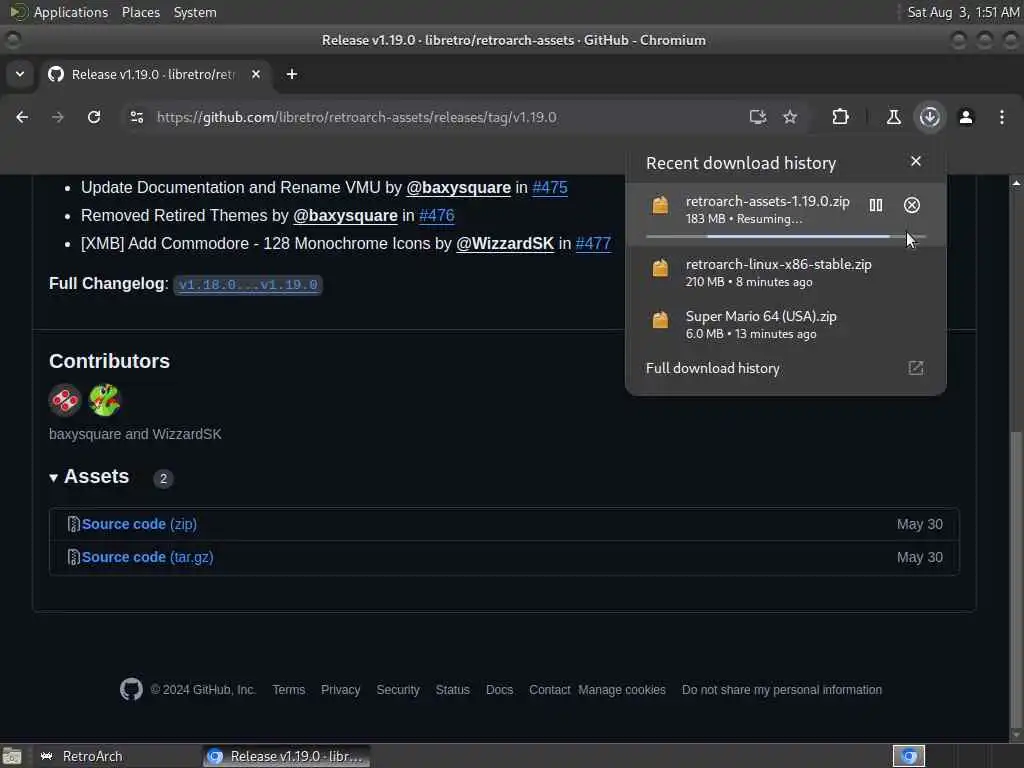This screenshot has height=768, width=1024.
Task: Open the Chromium three-dot menu
Action: click(1002, 117)
